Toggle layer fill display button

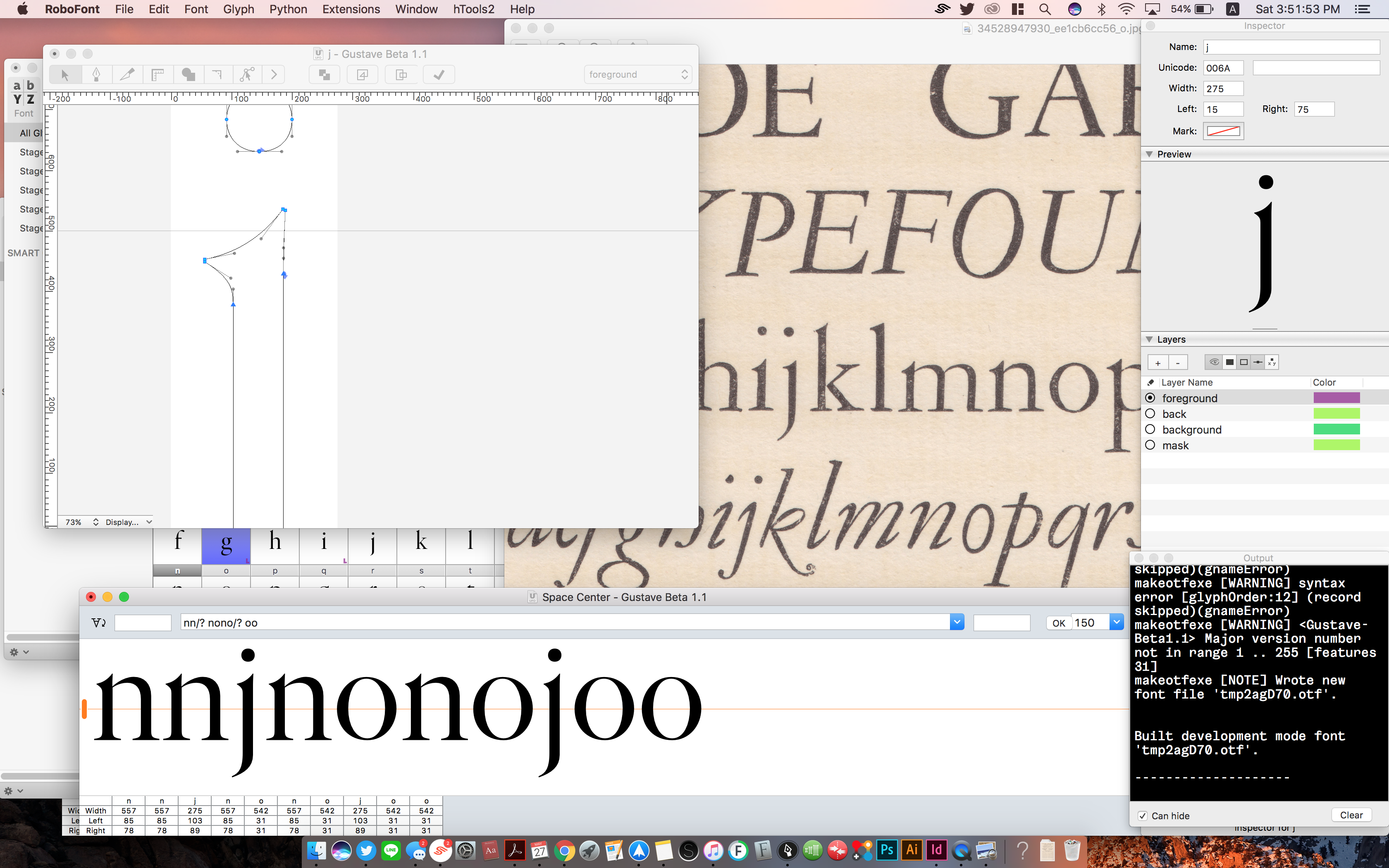(1229, 362)
